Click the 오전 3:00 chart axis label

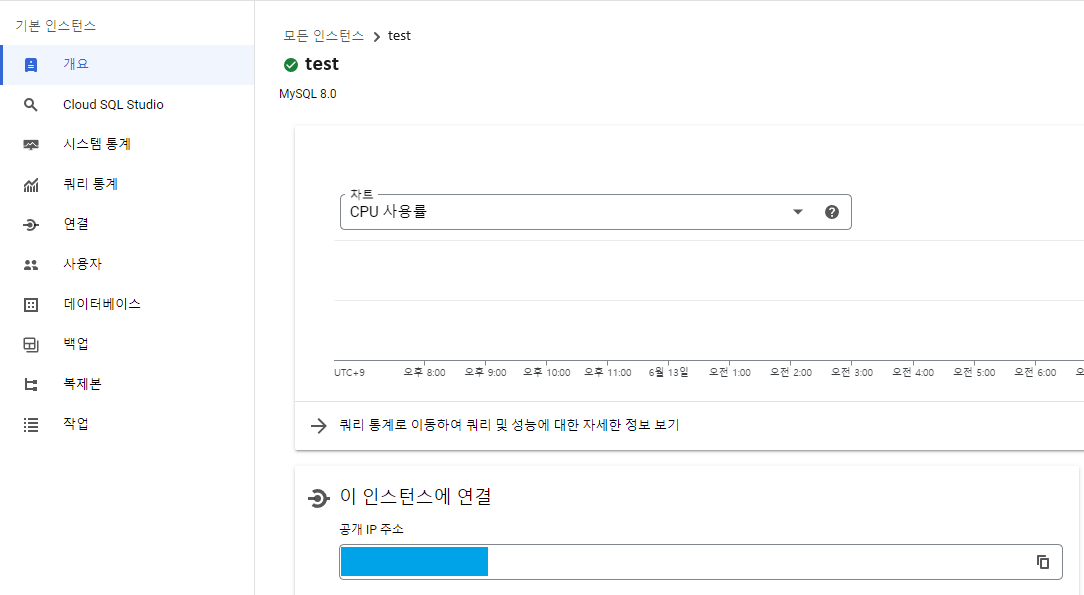pos(852,372)
